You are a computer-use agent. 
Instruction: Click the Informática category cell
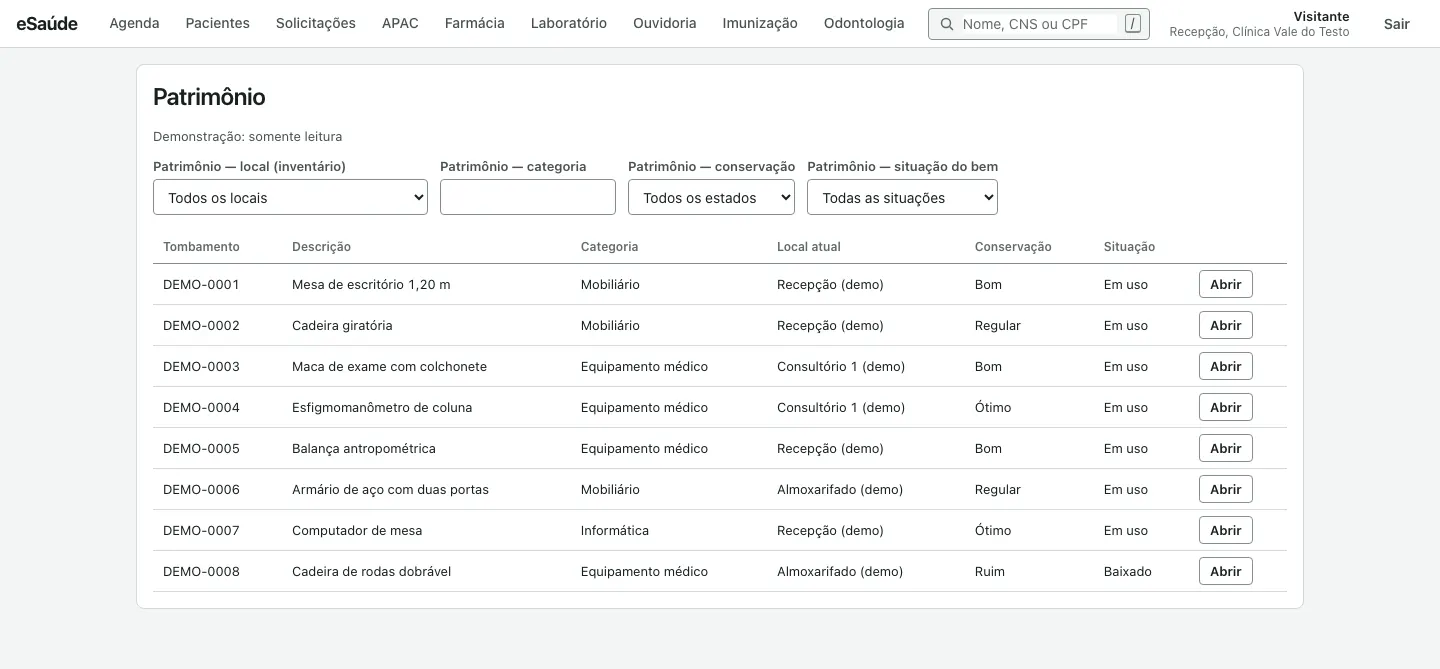(x=615, y=530)
